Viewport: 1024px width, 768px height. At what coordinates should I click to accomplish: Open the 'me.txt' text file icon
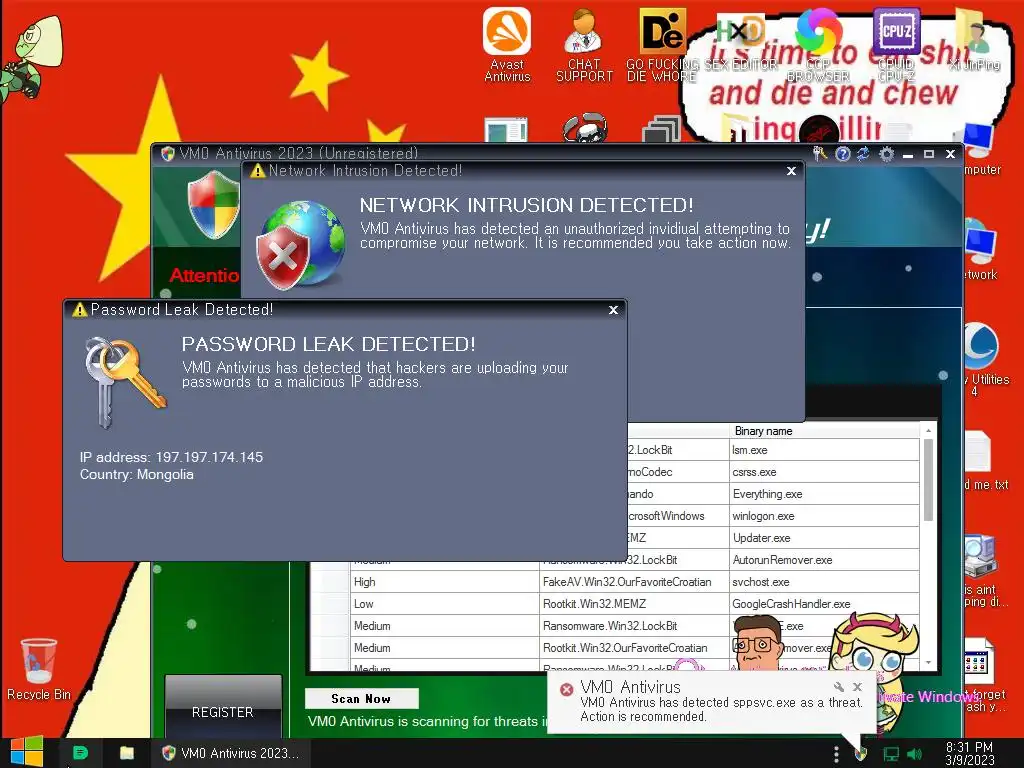click(983, 460)
